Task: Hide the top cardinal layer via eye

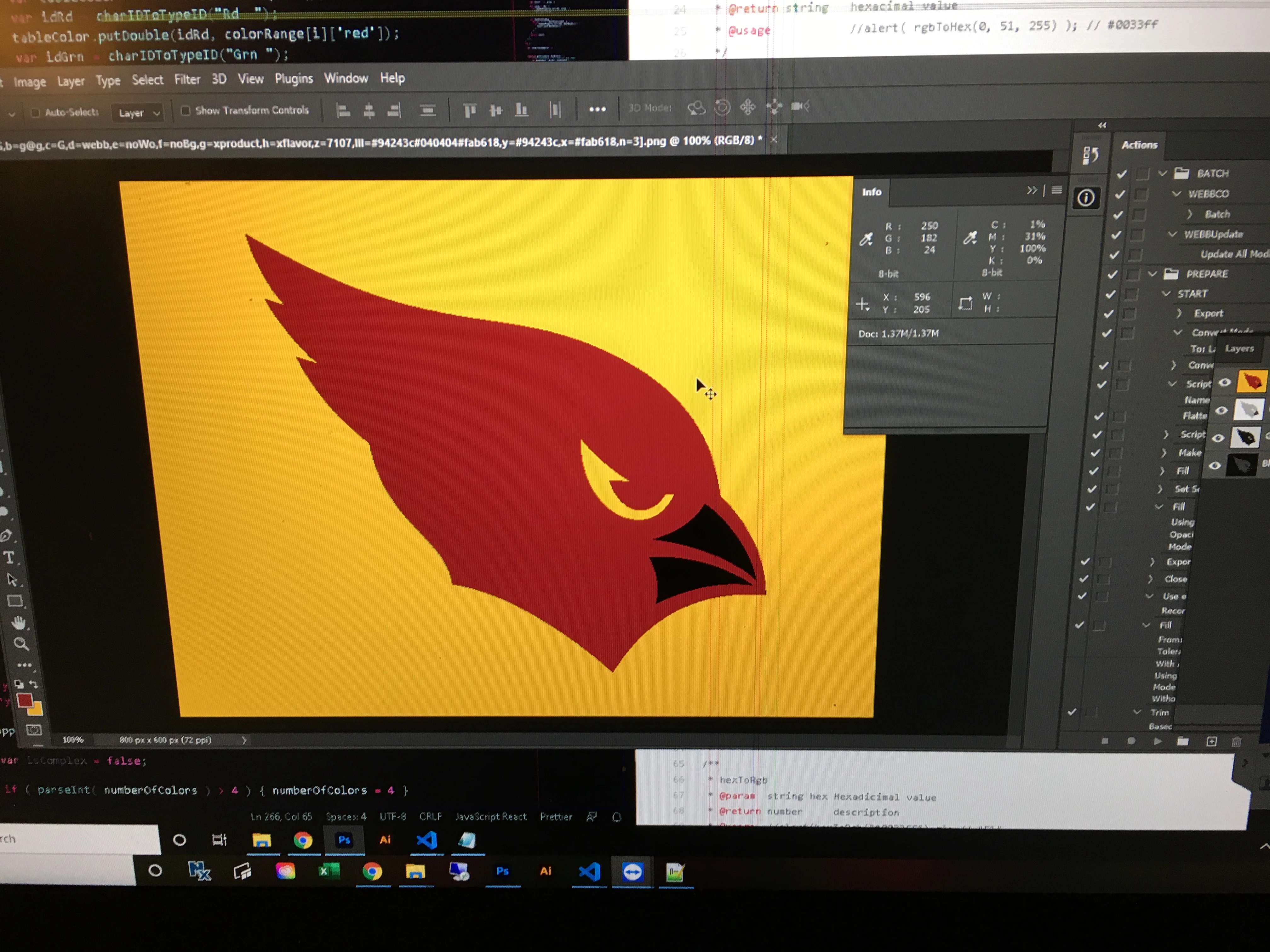Action: (x=1225, y=383)
